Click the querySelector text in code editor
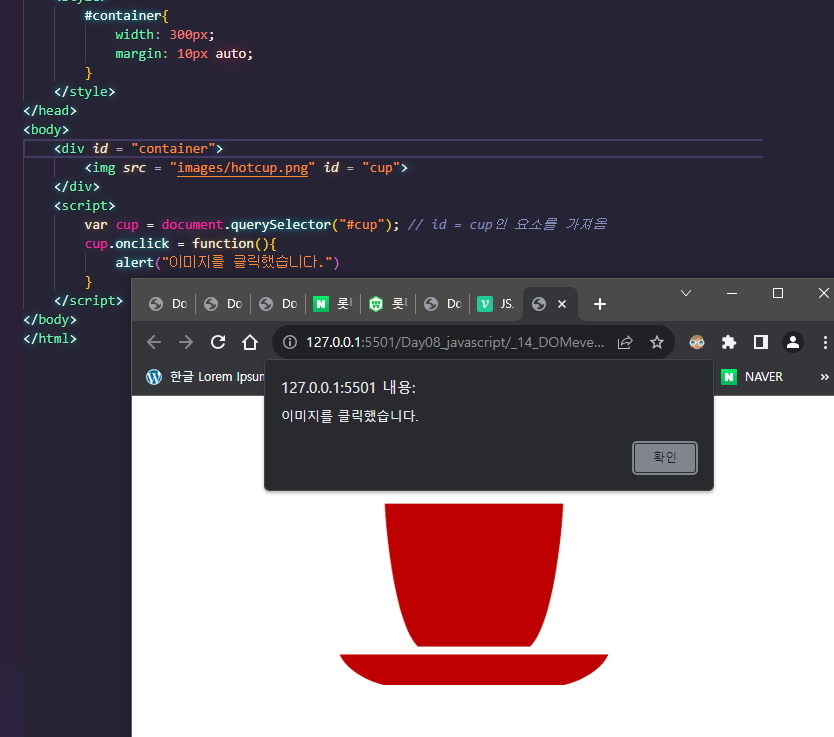The width and height of the screenshot is (834, 737). pos(281,225)
